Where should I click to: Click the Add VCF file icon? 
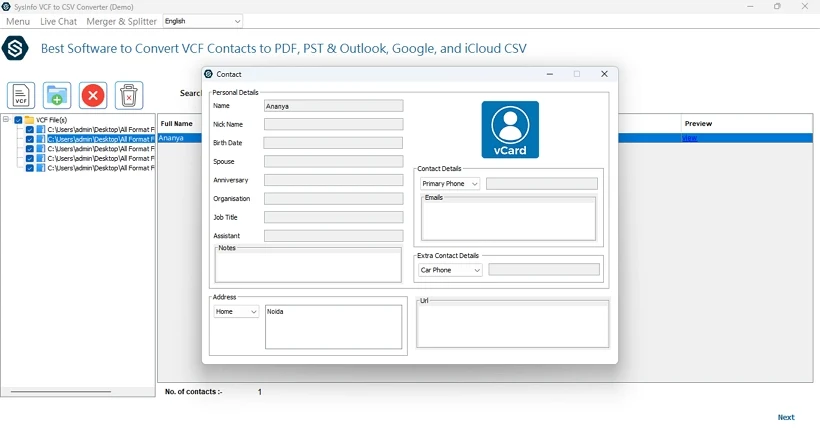[21, 95]
